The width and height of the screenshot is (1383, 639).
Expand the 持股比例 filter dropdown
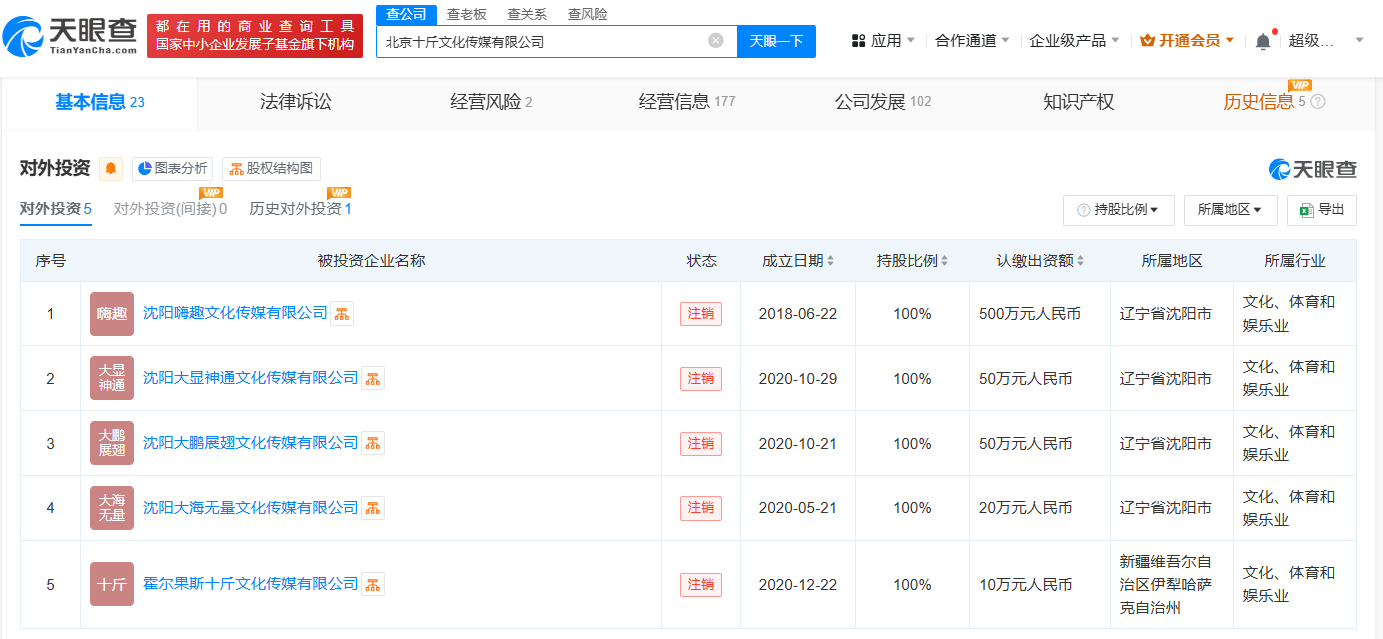(x=1118, y=210)
